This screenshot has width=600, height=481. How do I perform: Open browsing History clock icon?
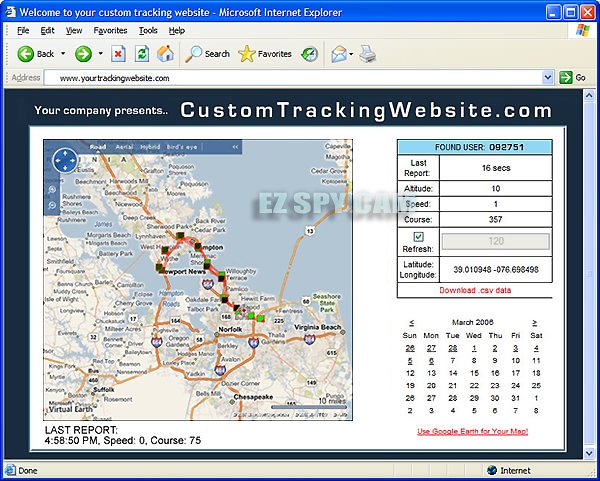[x=310, y=54]
